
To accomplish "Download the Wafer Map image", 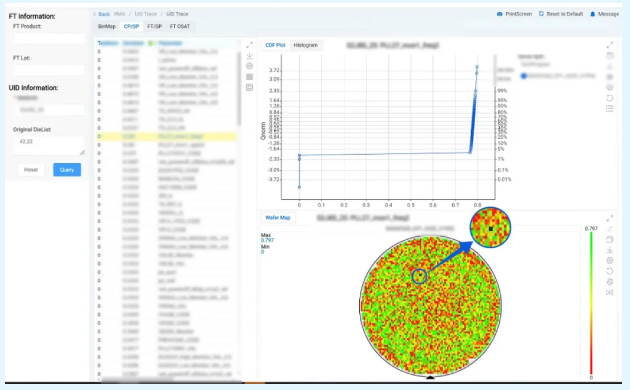I will coord(610,250).
